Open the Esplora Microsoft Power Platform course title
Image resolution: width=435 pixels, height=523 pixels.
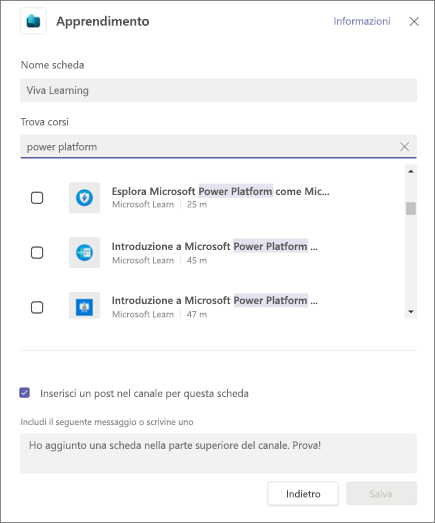(221, 191)
